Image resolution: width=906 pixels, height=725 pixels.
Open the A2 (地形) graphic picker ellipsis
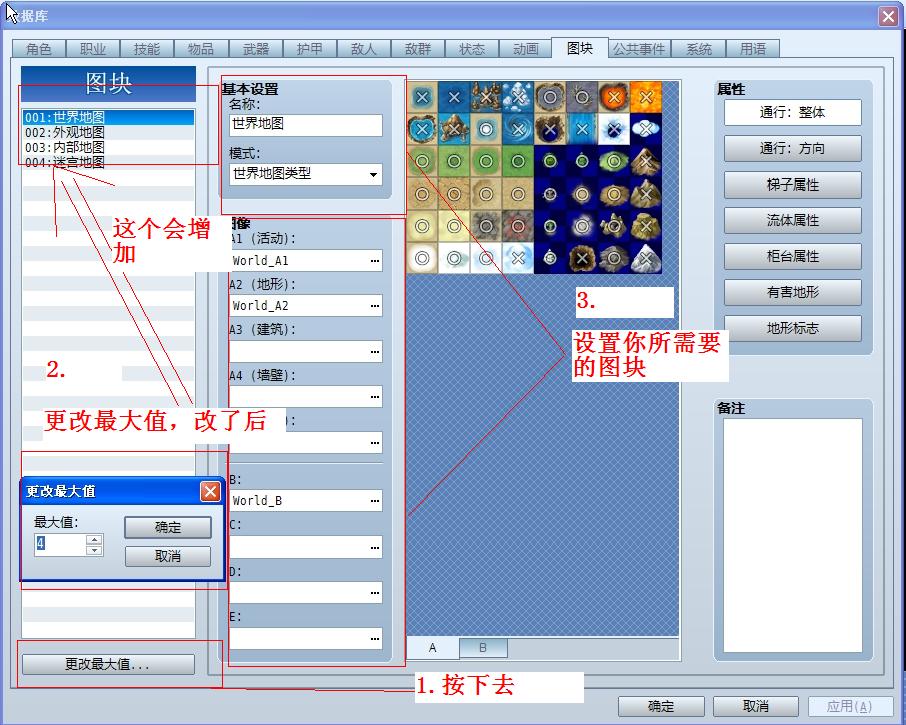click(x=375, y=306)
